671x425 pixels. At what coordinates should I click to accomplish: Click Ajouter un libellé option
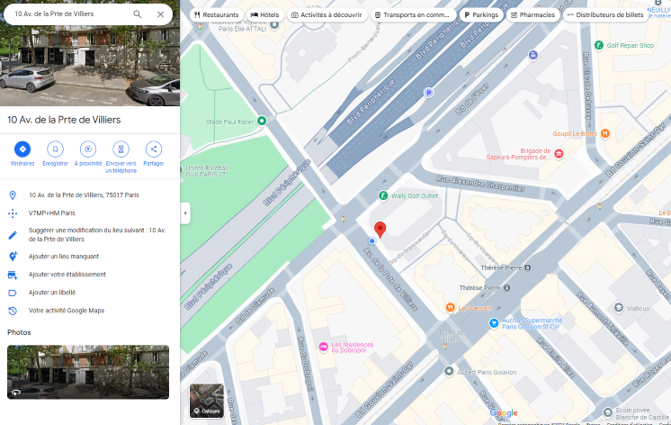point(52,292)
